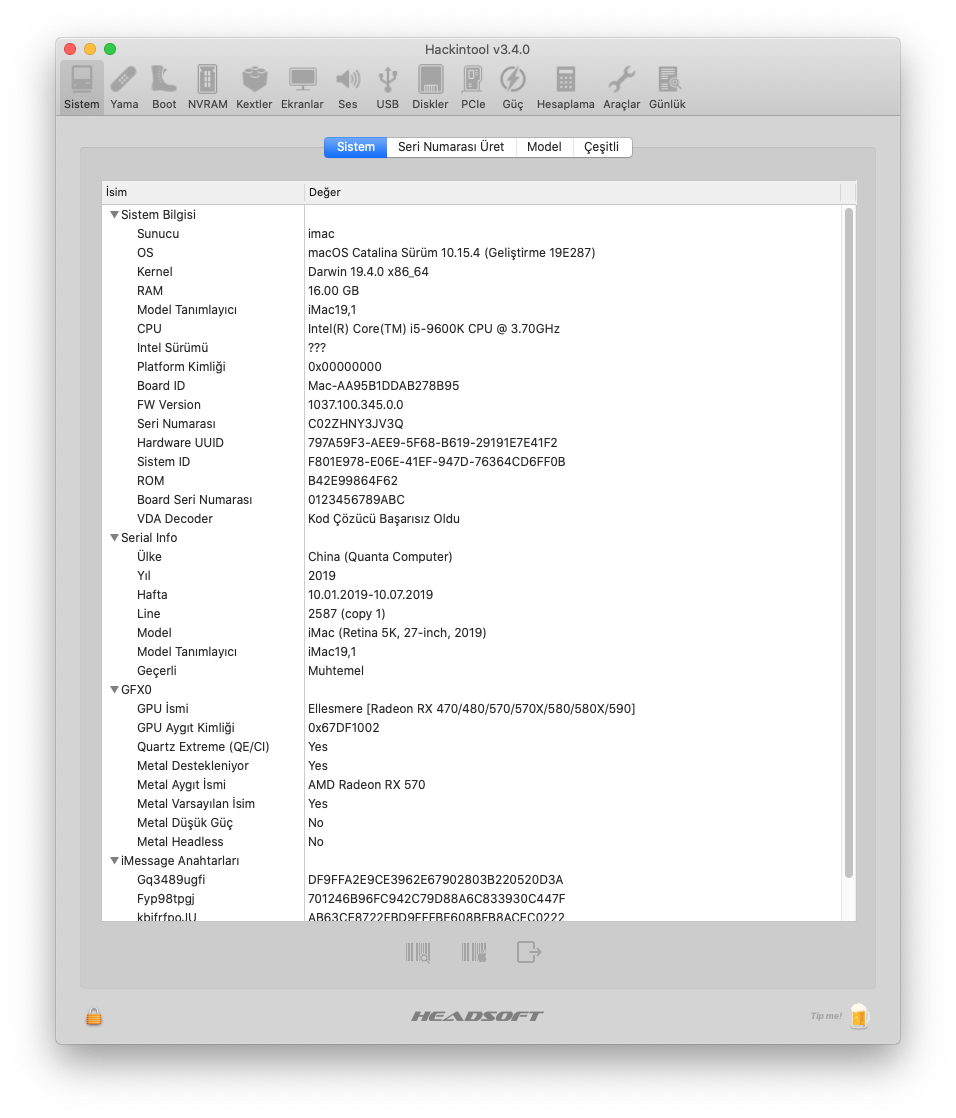Open the Hesaplama calculator icon
Viewport: 956px width, 1118px height.
565,86
